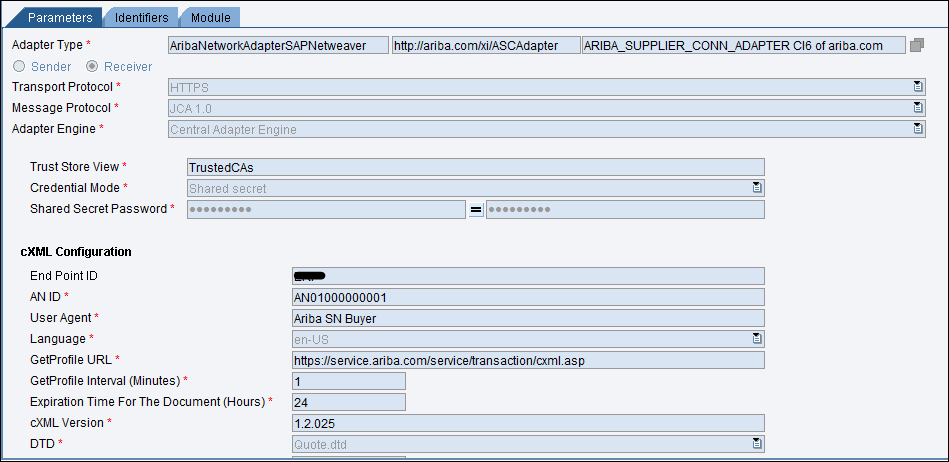Screen dimensions: 949x462
Task: Click the Expiration Time For The Document label
Action: coord(147,401)
